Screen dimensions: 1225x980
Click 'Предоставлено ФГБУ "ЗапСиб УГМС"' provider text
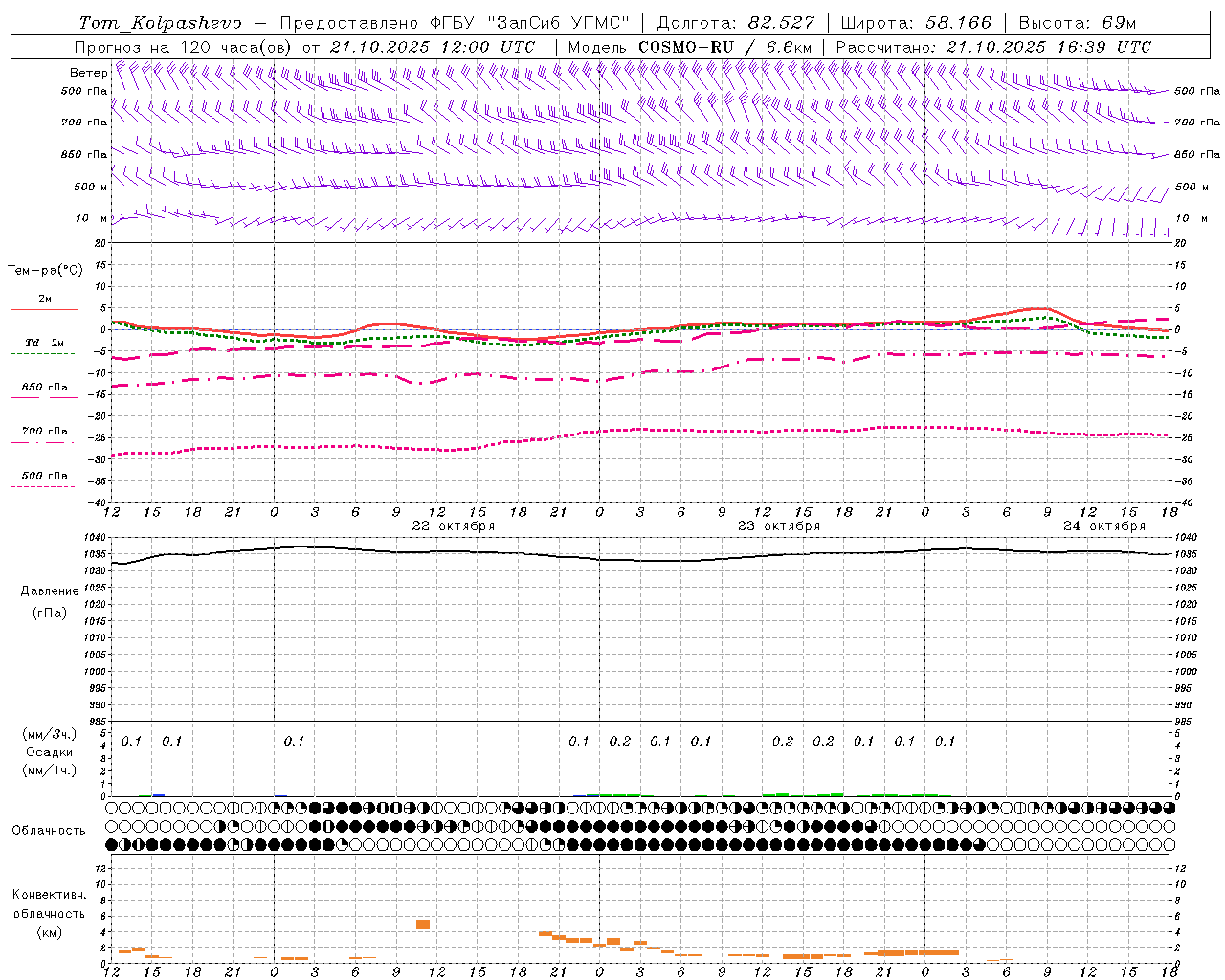[455, 23]
